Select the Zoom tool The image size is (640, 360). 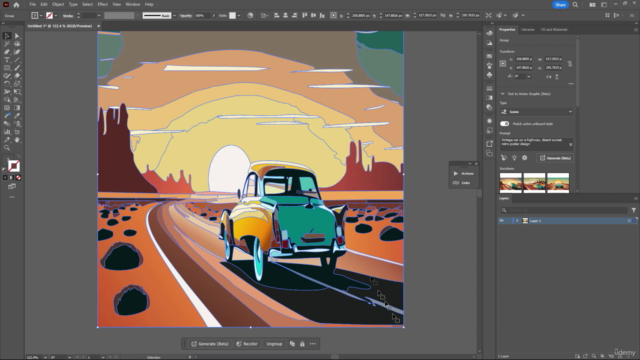[x=7, y=148]
